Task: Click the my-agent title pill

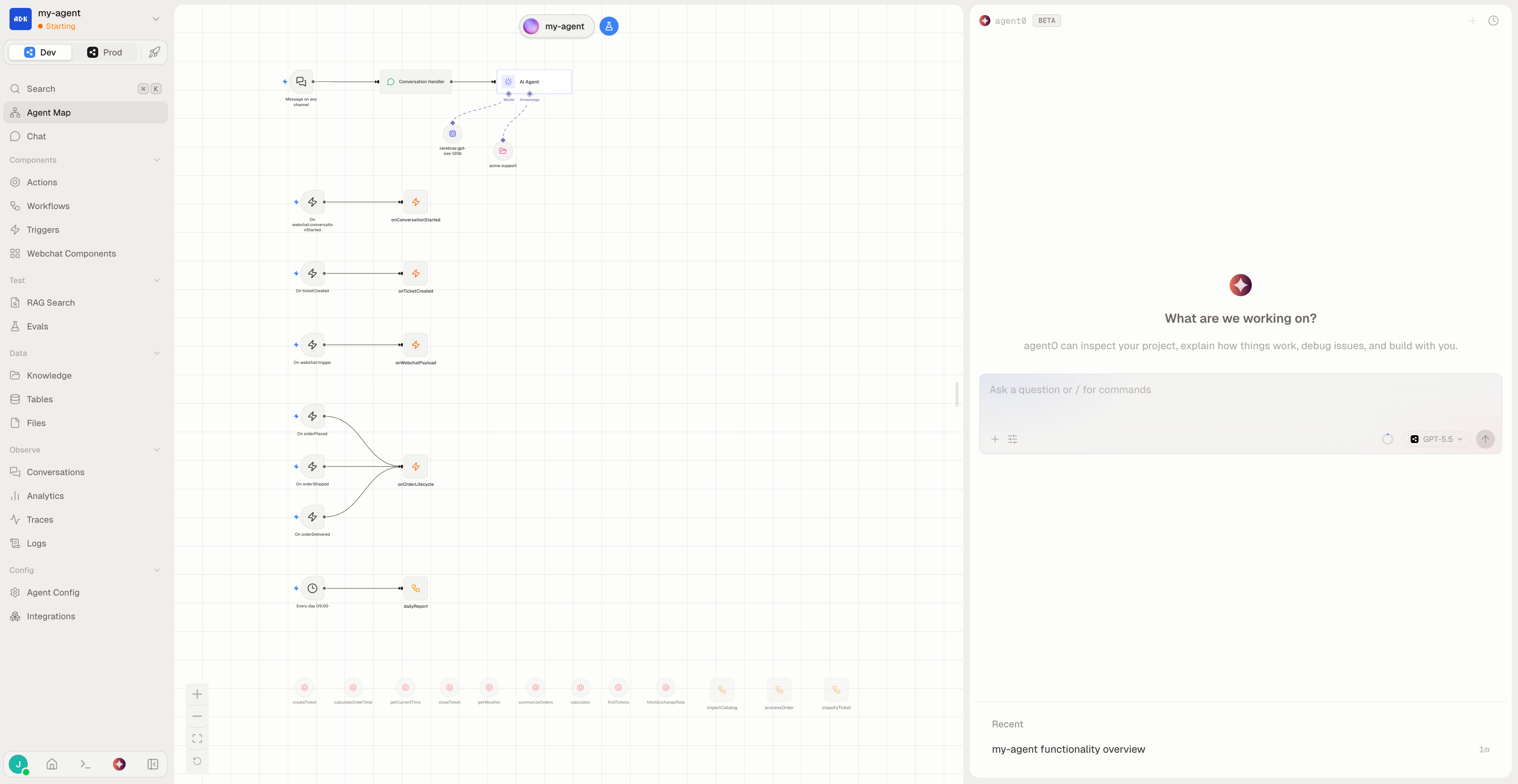Action: click(x=556, y=26)
